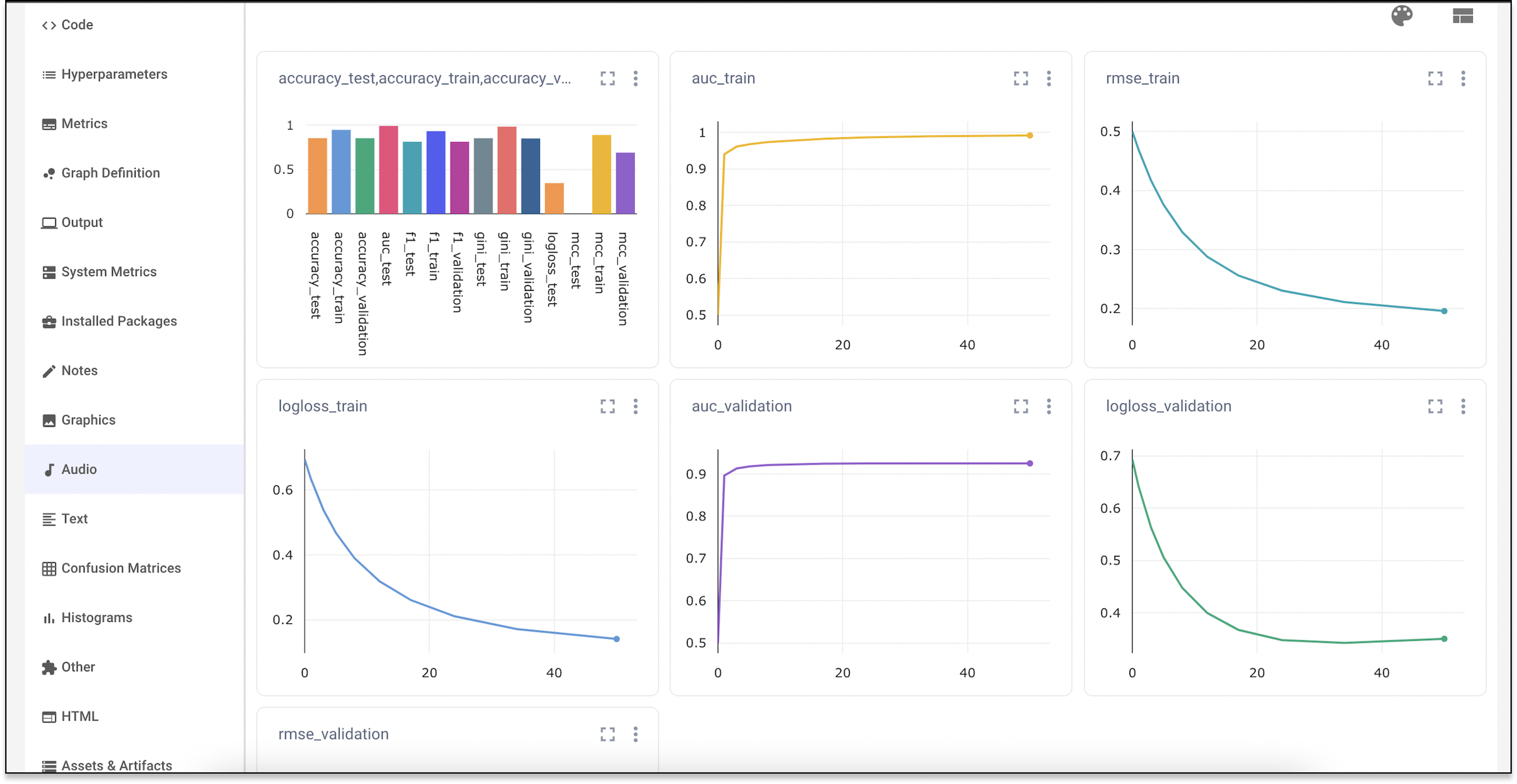Click the logloss_validation line end point
1517x784 pixels.
(1444, 639)
